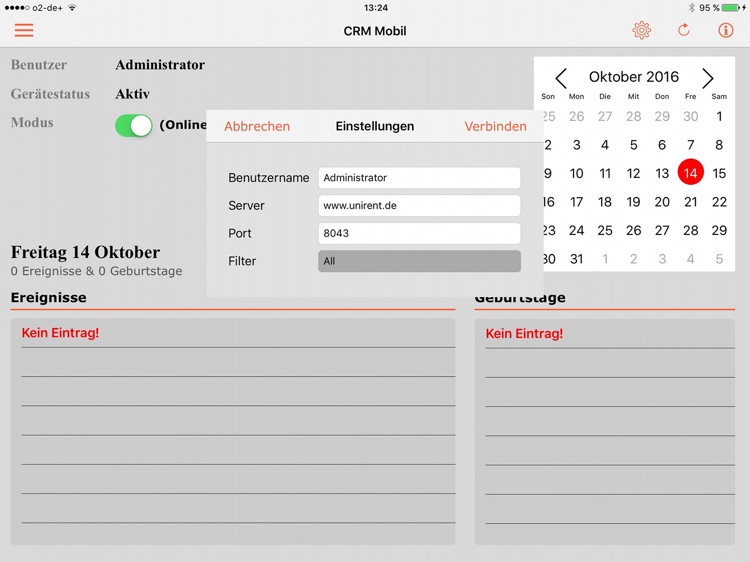Edit the Port field
This screenshot has width=750, height=562.
[419, 233]
